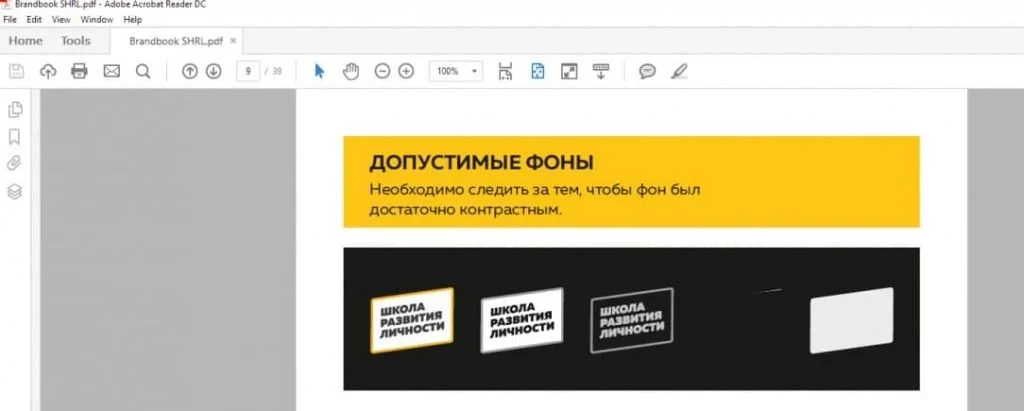Click the blank white card on black banner
Screen dimensions: 1024x411
point(852,320)
